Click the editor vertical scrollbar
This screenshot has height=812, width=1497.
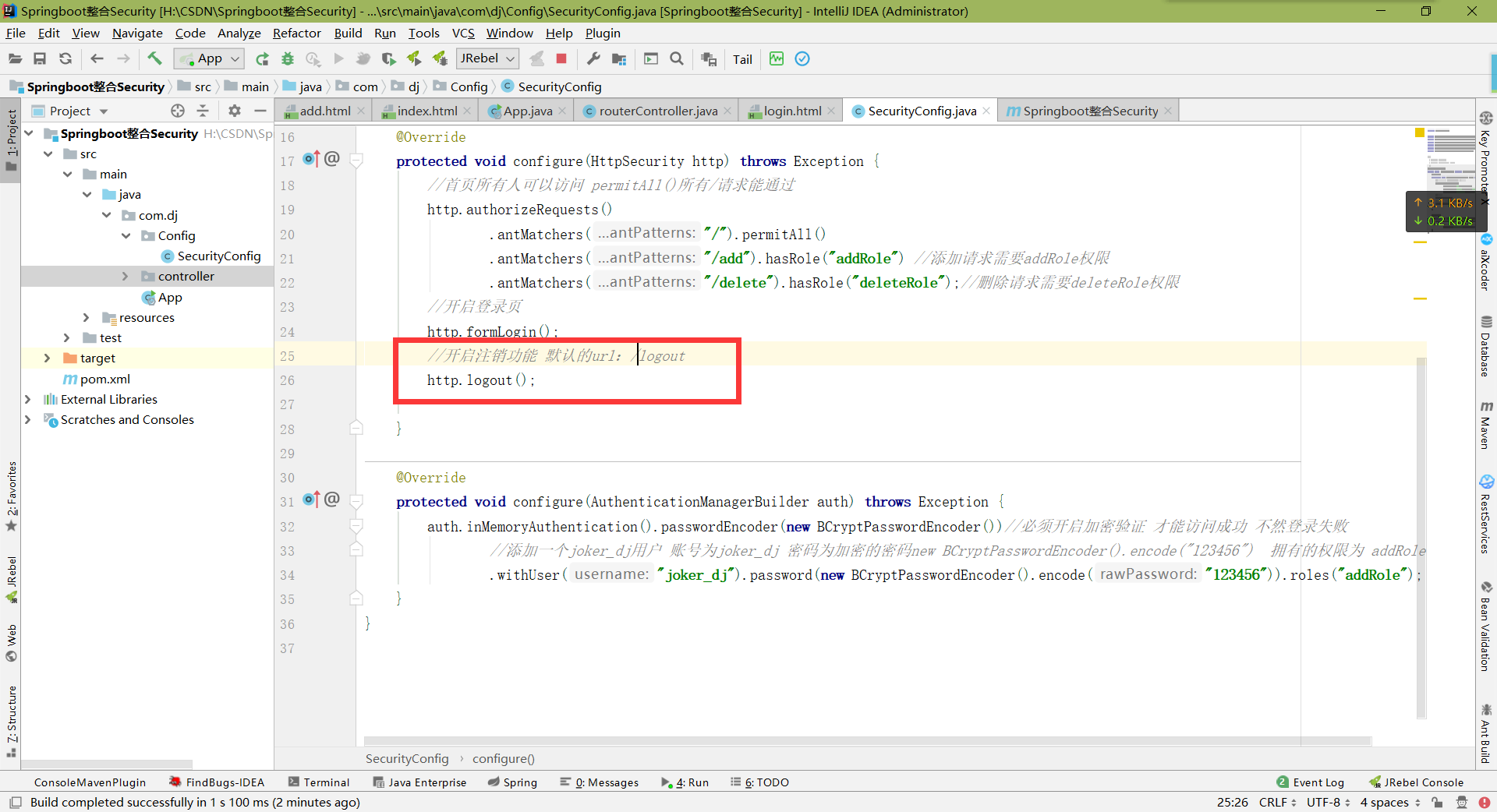(1421, 538)
